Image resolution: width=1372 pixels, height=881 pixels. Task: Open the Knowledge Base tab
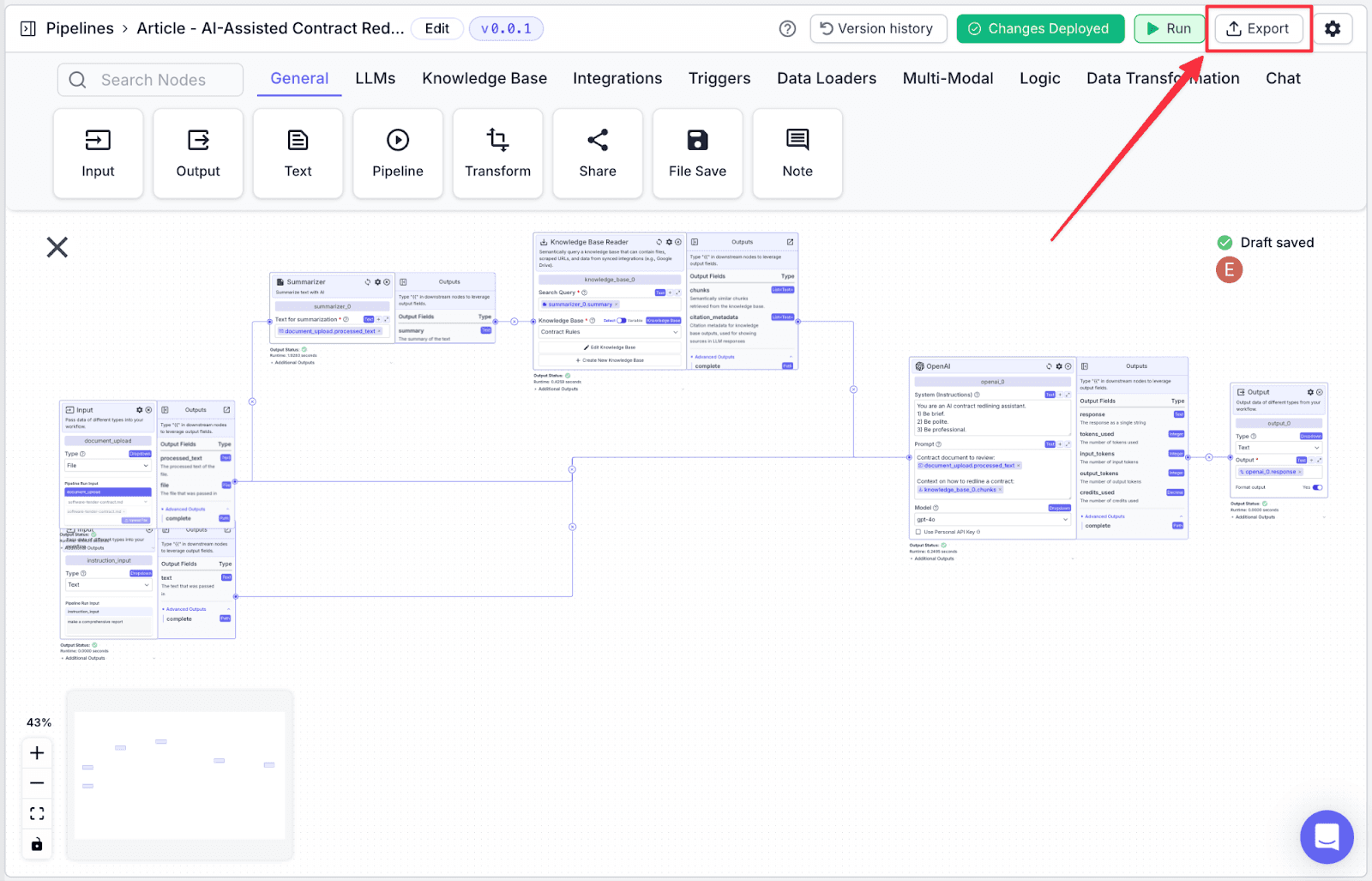pyautogui.click(x=484, y=78)
